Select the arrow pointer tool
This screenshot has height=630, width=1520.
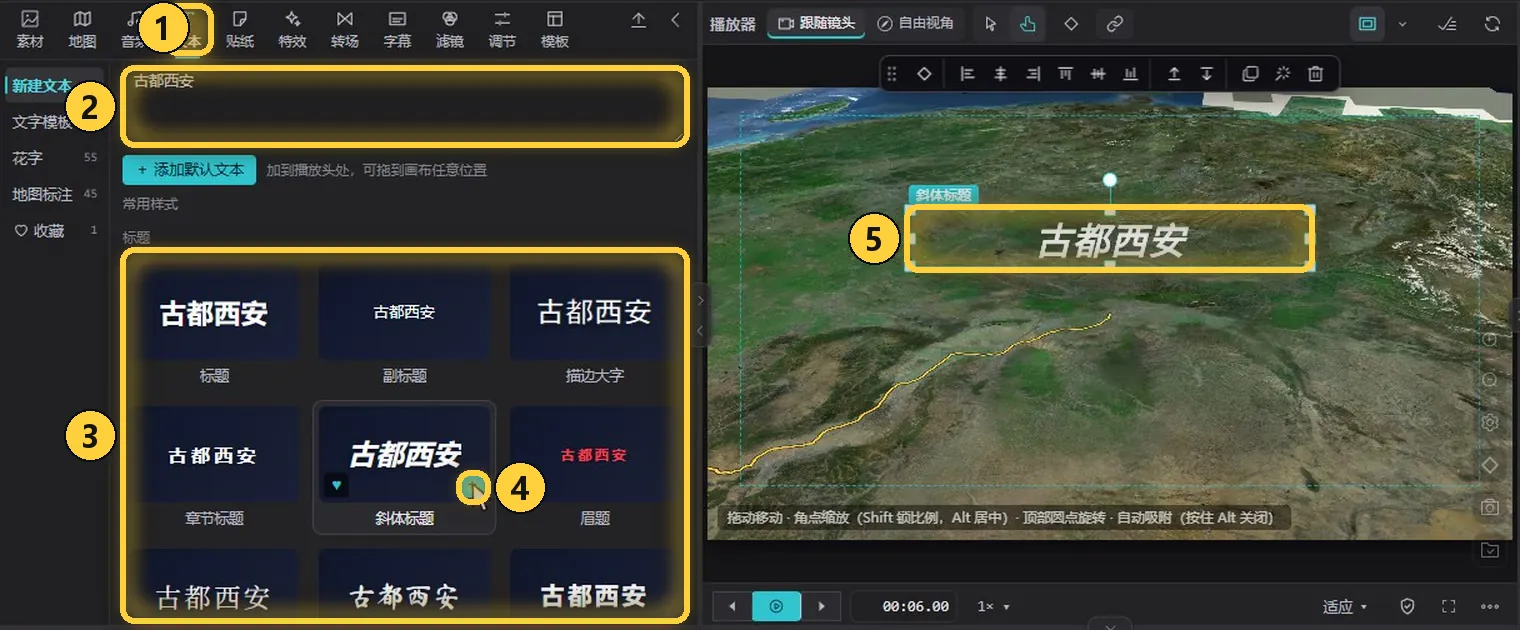(991, 24)
